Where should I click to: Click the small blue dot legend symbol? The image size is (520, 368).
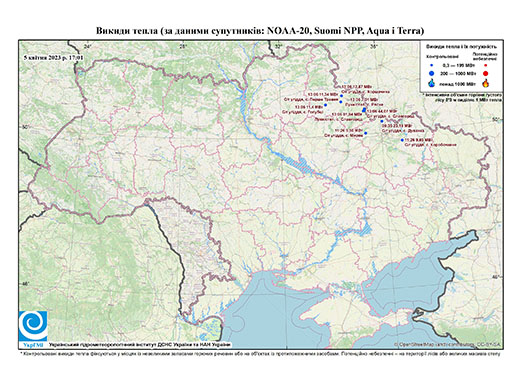[432, 65]
